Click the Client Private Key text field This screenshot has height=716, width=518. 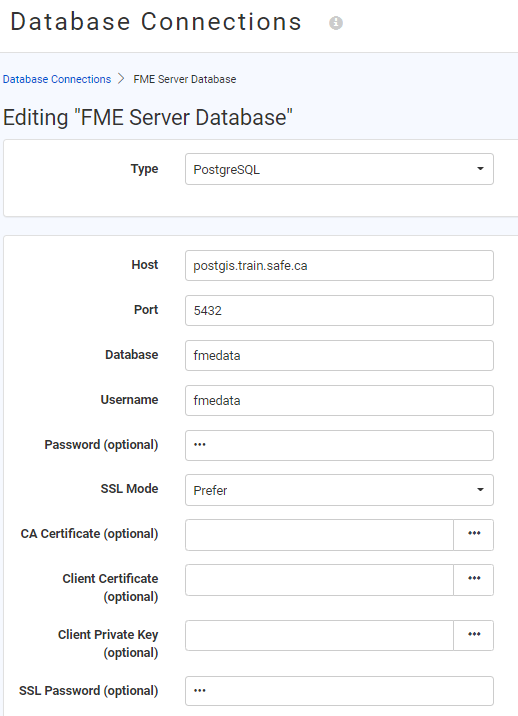tap(319, 635)
